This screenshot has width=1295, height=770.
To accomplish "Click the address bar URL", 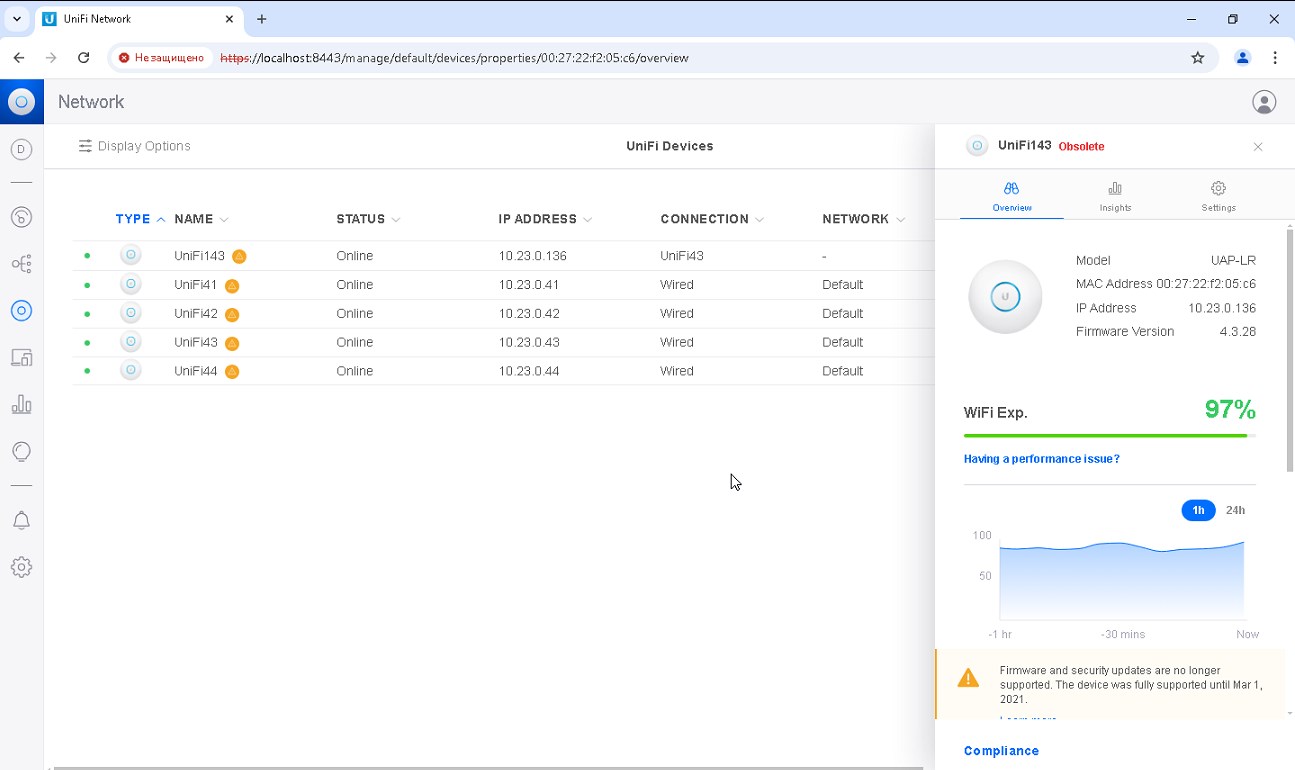I will pyautogui.click(x=454, y=58).
